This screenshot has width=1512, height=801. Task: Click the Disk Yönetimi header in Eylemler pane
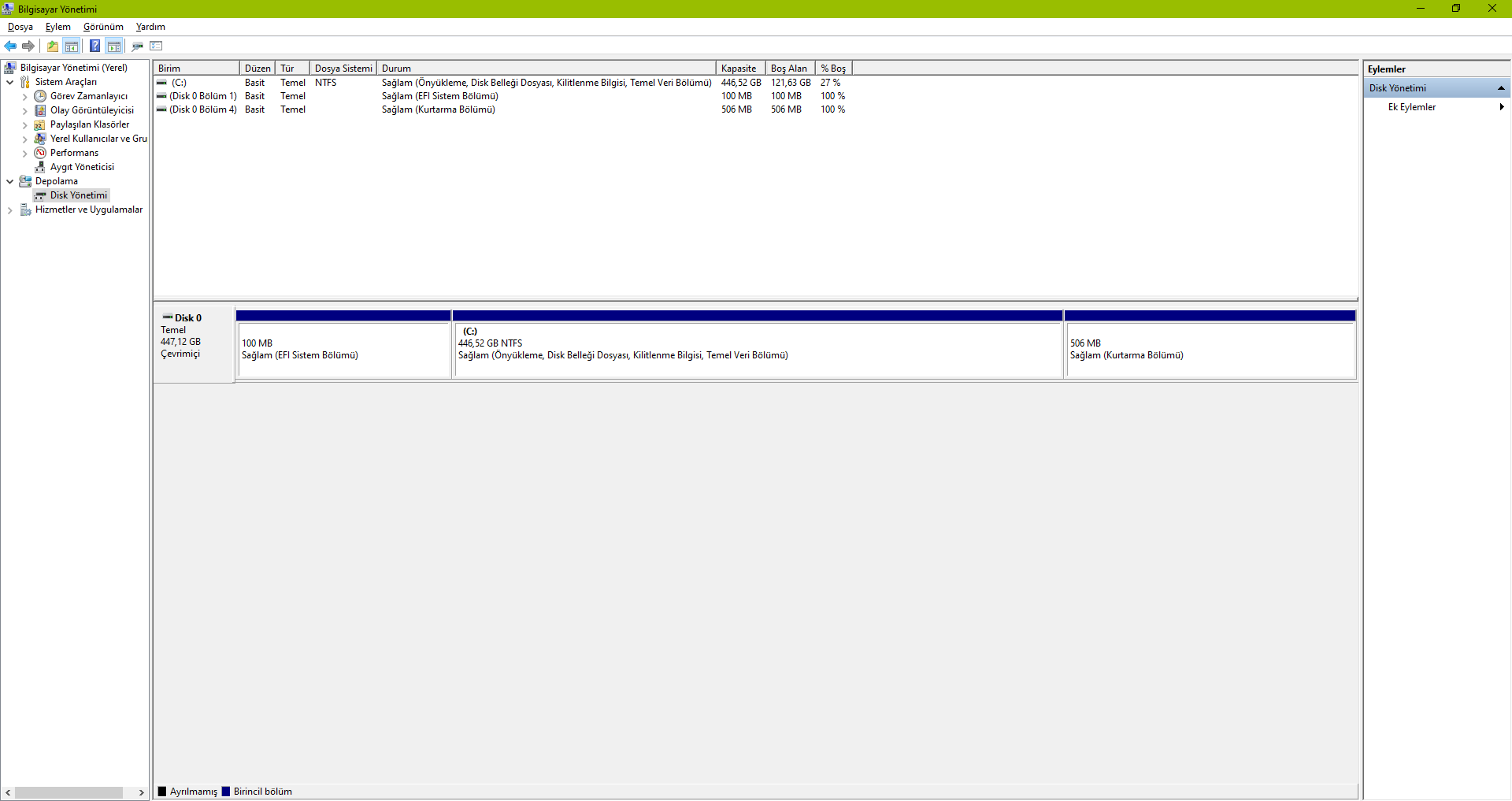coord(1438,88)
